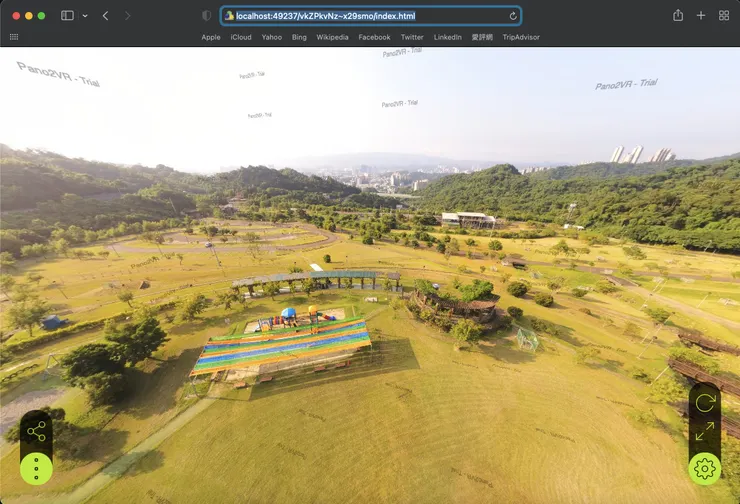Go forward with the right arrow
This screenshot has width=740, height=504.
pyautogui.click(x=127, y=16)
